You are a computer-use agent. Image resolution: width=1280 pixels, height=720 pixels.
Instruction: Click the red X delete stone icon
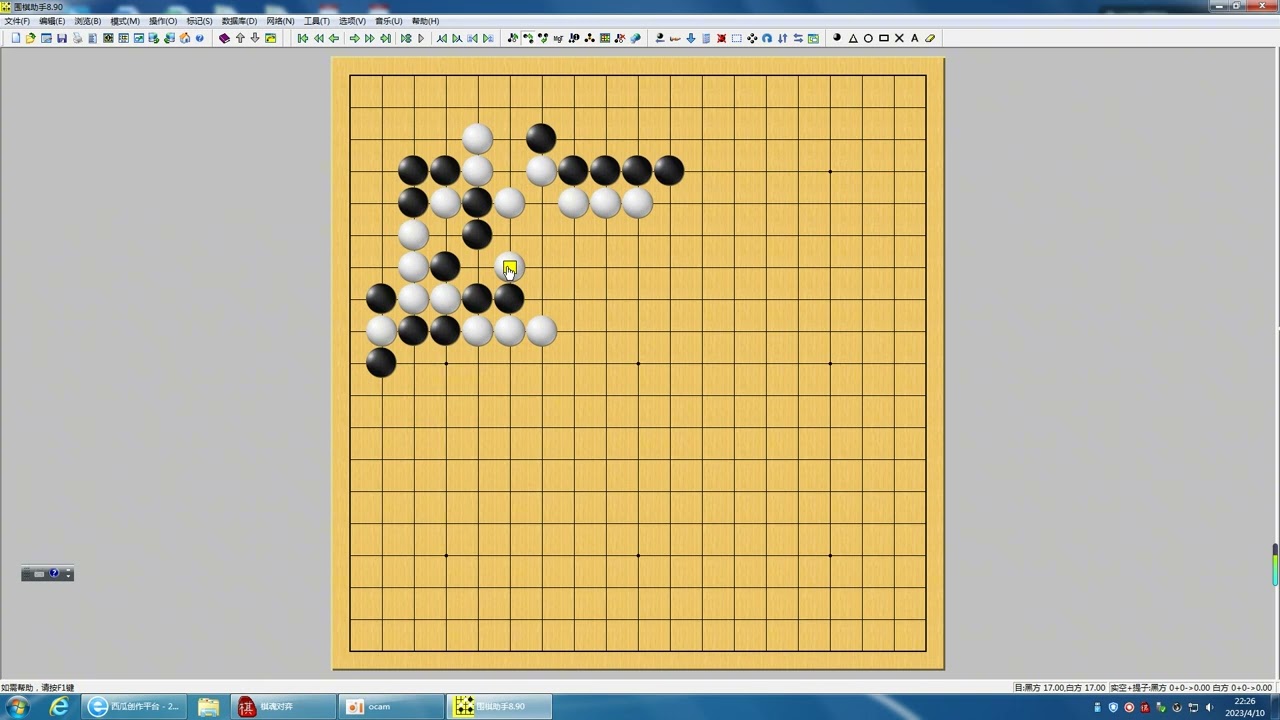click(x=721, y=38)
